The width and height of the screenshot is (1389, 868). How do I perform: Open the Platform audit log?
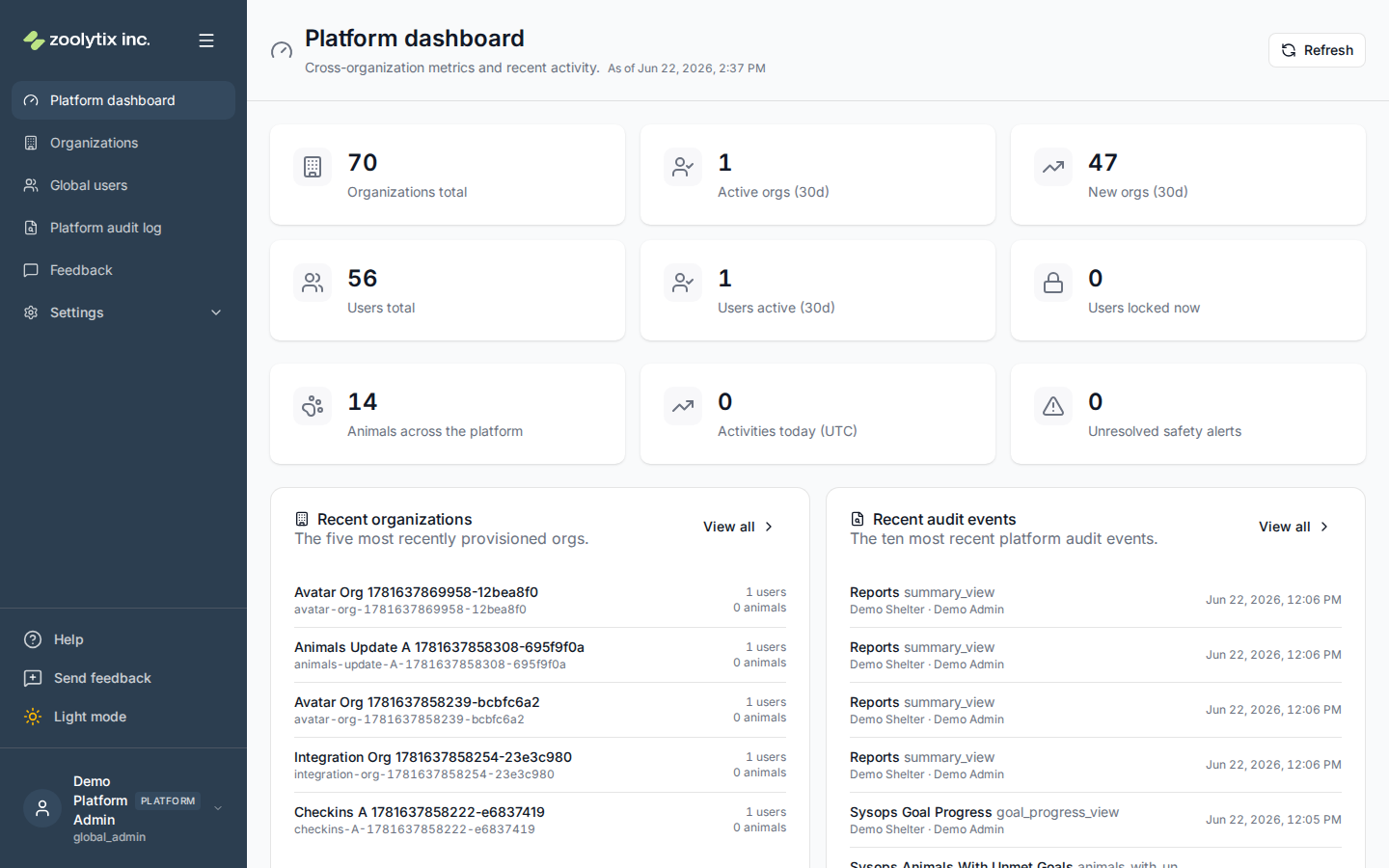123,228
